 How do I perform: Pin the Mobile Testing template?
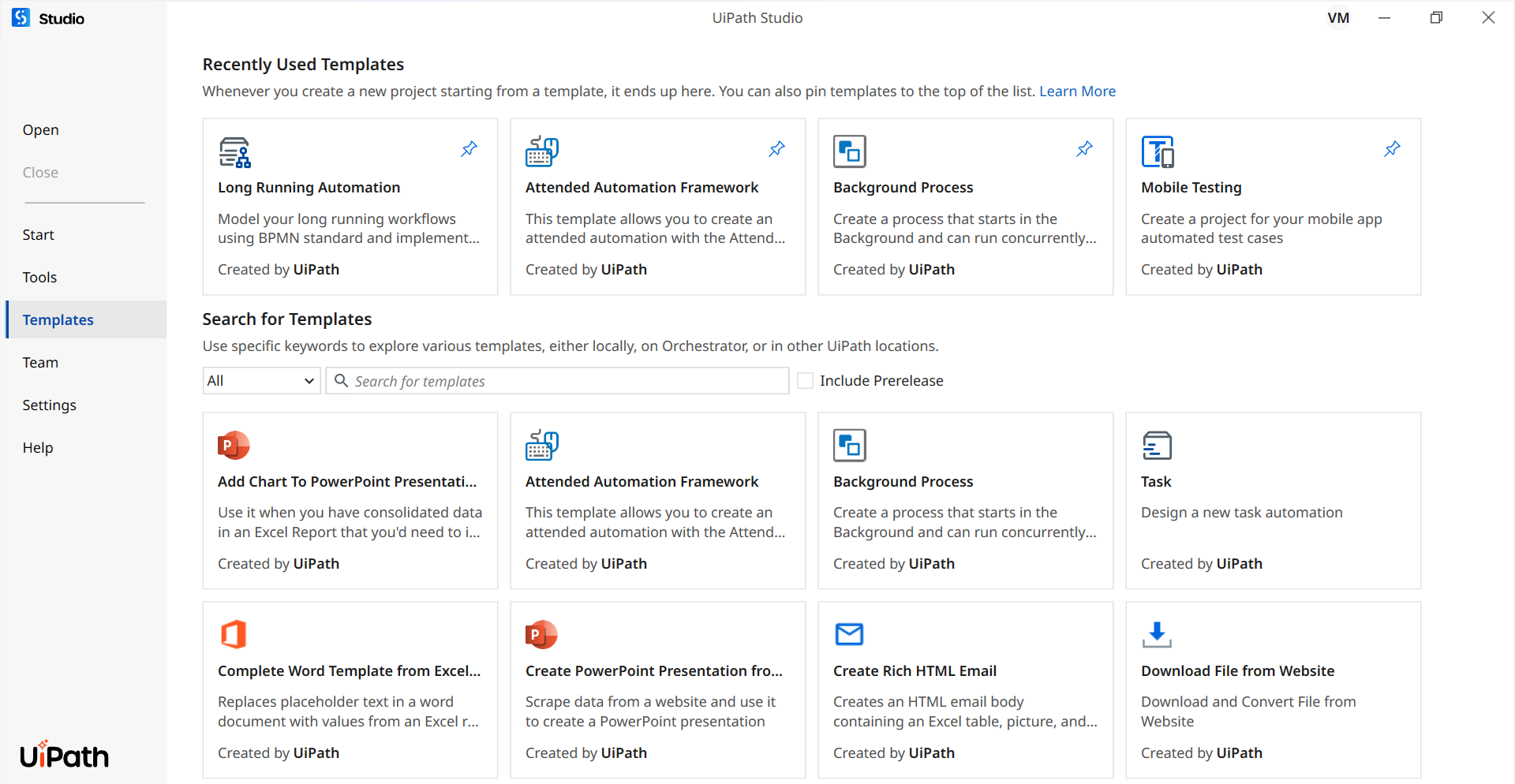pyautogui.click(x=1392, y=149)
